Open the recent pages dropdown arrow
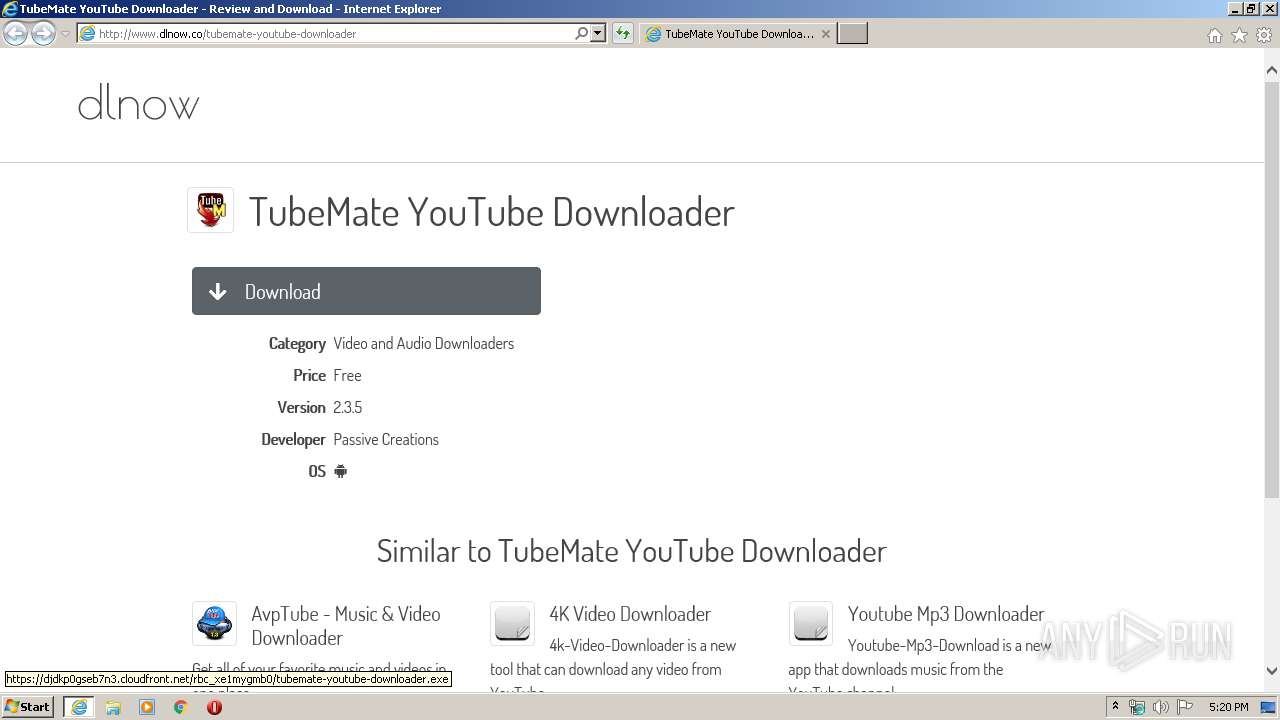The height and width of the screenshot is (720, 1280). pos(65,34)
